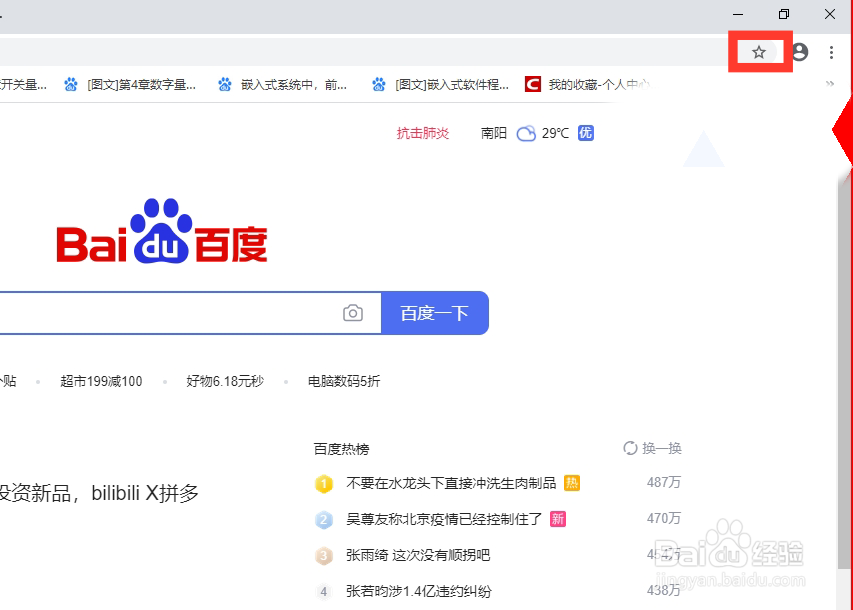Open the 好物6.18元秒 promotion link
This screenshot has width=853, height=610.
tap(225, 381)
